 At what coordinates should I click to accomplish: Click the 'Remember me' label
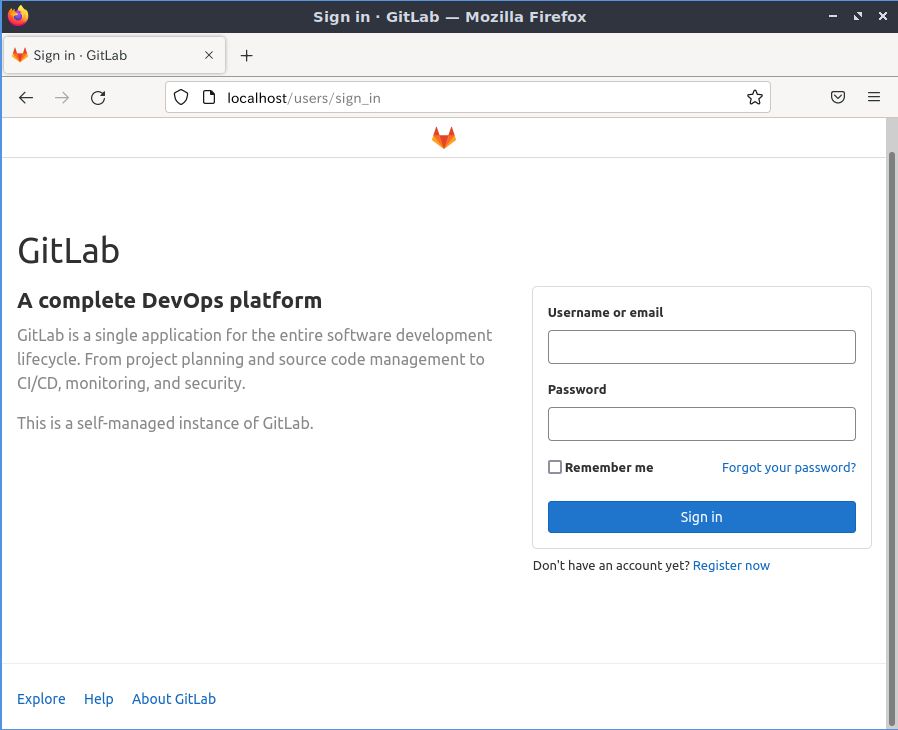click(x=609, y=468)
